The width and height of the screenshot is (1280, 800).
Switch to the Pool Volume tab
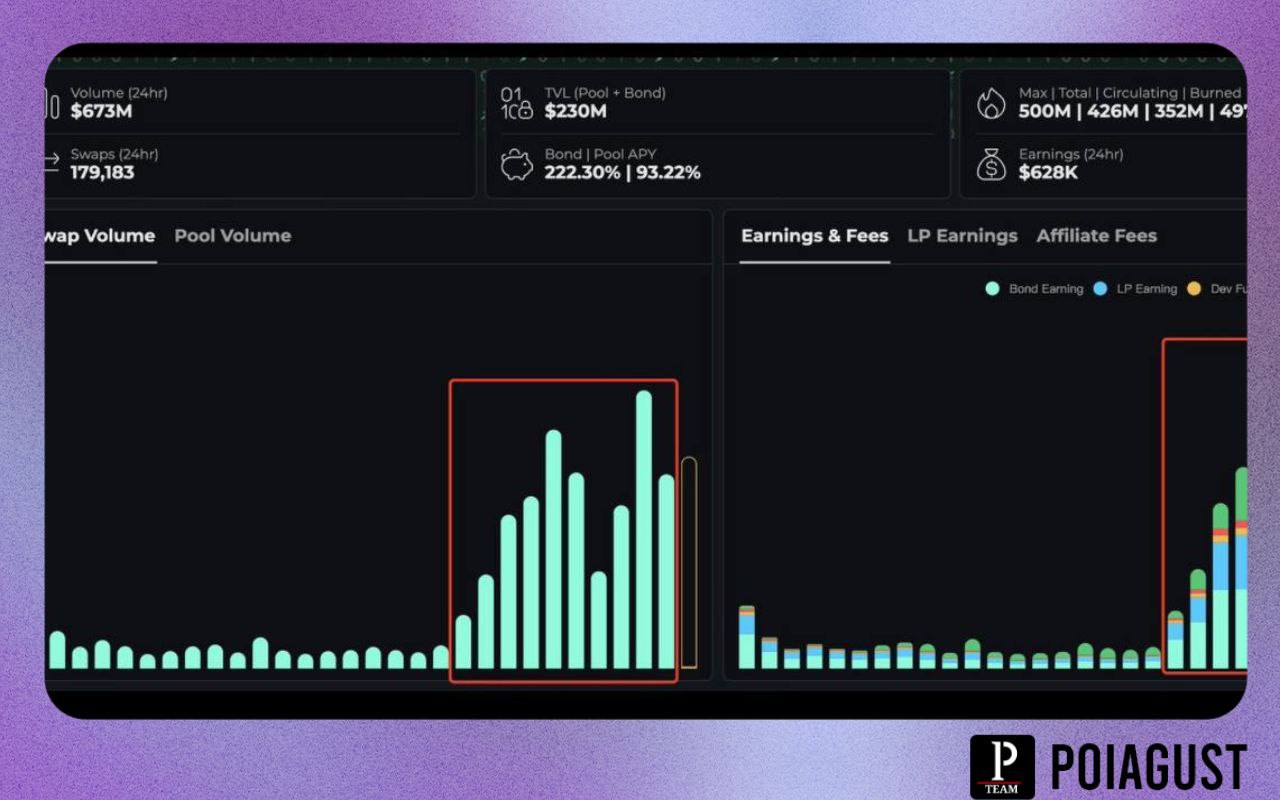[233, 236]
